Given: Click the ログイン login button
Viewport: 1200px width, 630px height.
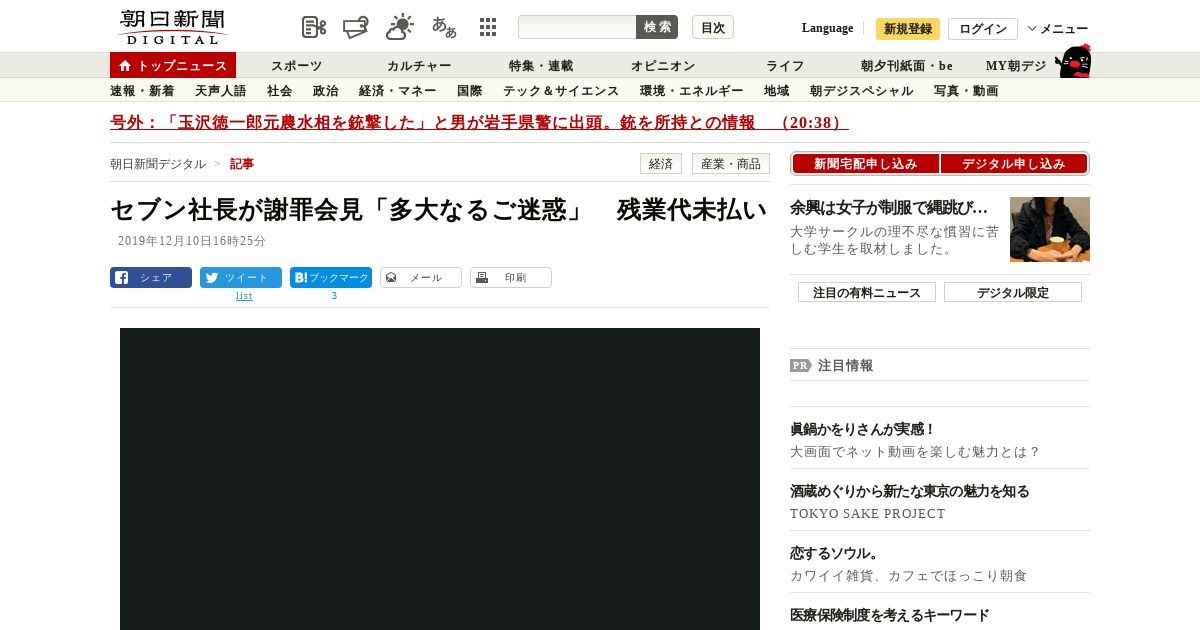Looking at the screenshot, I should [x=983, y=29].
